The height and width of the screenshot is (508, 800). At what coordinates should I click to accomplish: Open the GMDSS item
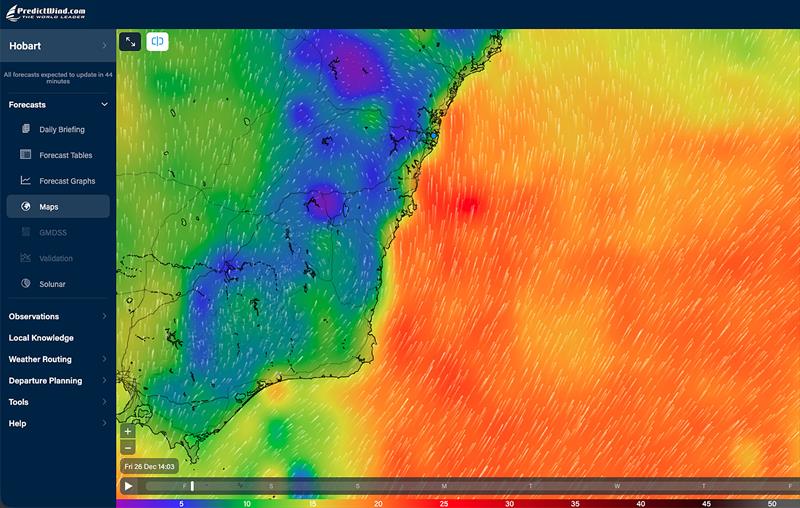pyautogui.click(x=53, y=233)
